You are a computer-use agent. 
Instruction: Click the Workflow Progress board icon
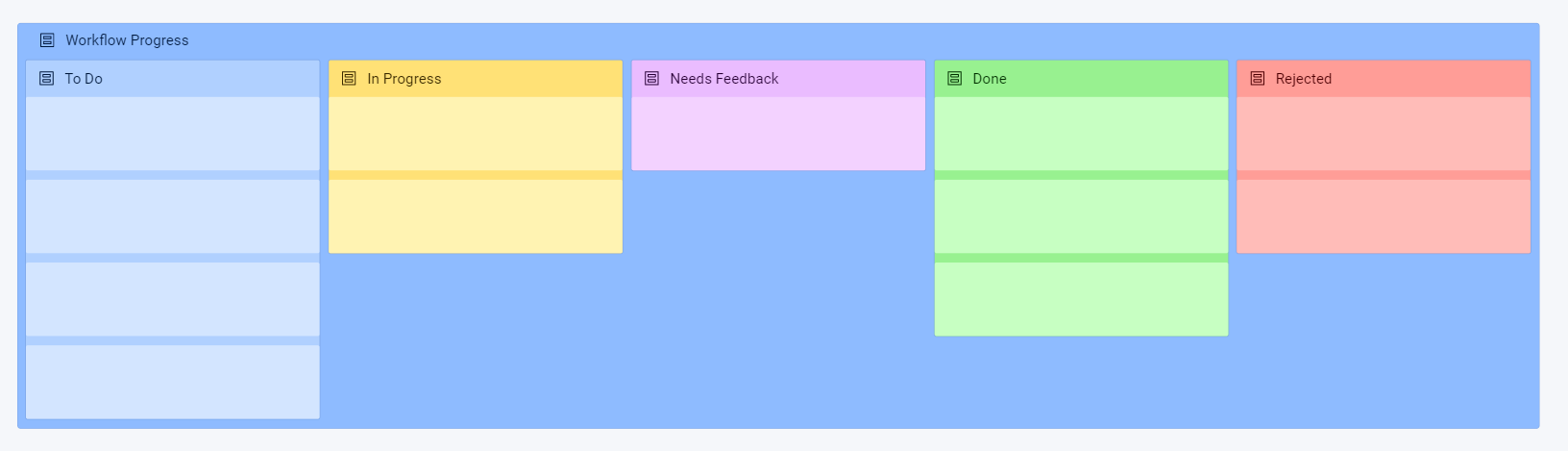(x=47, y=40)
